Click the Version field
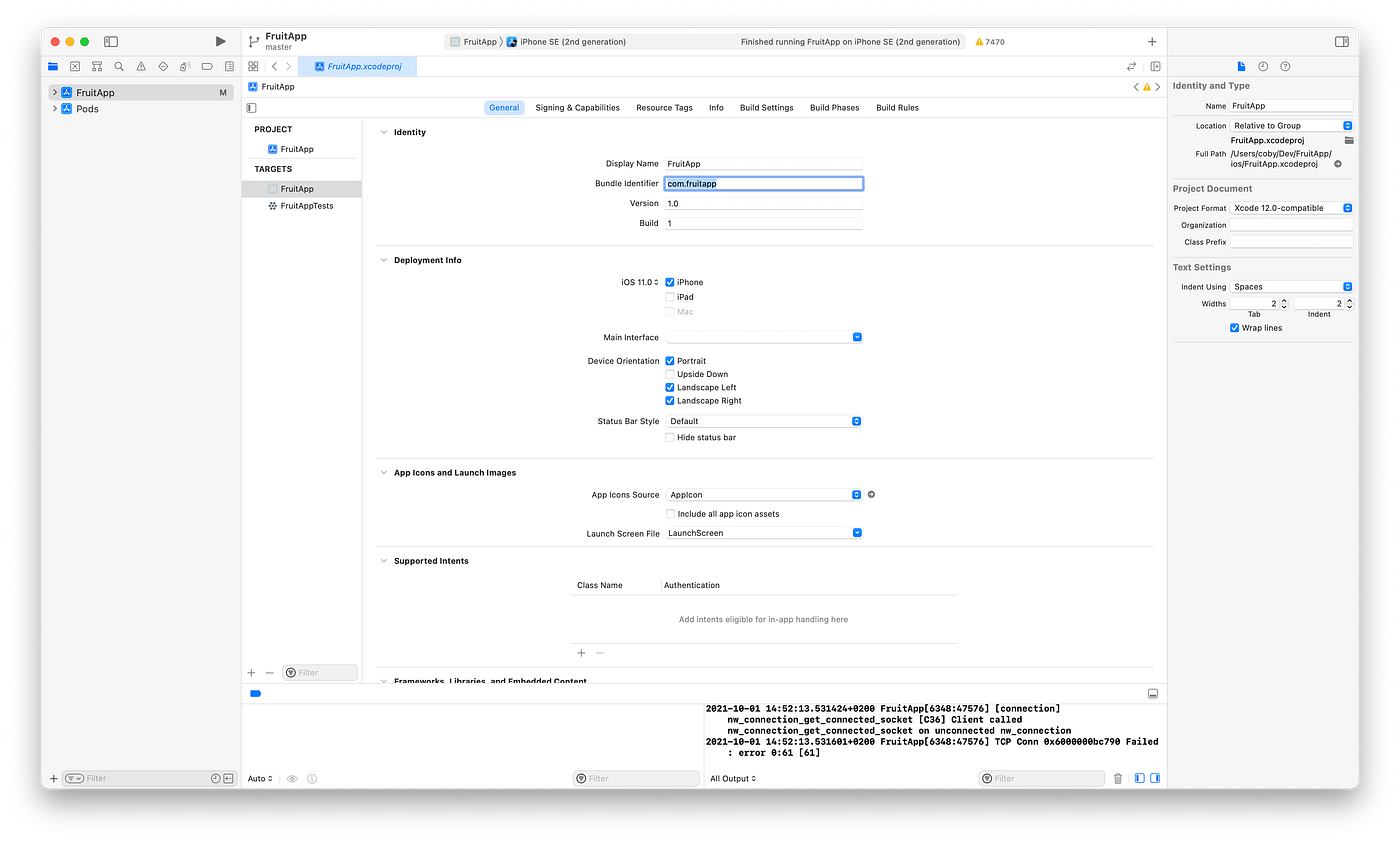The height and width of the screenshot is (843, 1400). coord(764,203)
